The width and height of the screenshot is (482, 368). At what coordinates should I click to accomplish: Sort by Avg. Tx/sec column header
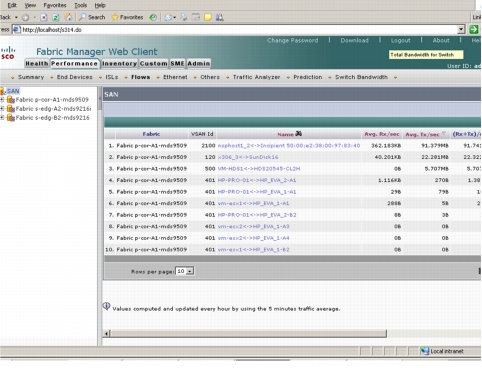click(x=422, y=134)
